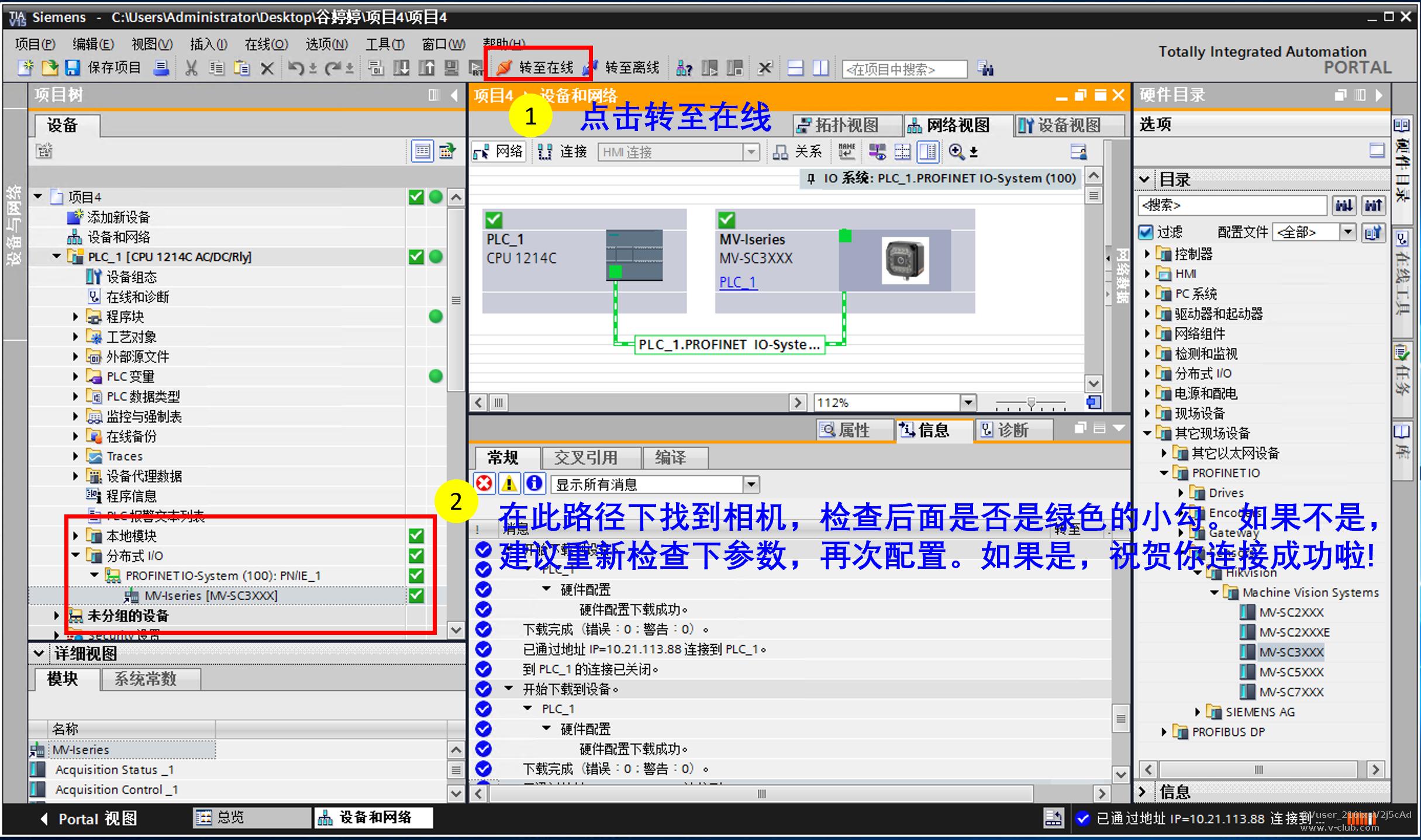Open the 项目(P) menu
Image resolution: width=1421 pixels, height=840 pixels.
(35, 44)
